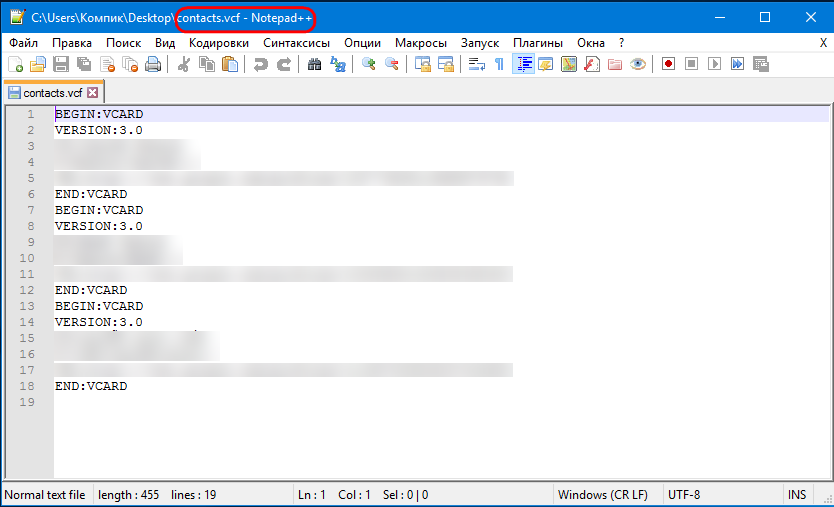Open Folder as Workspace icon
Viewport: 834px width, 507px height.
pos(615,64)
